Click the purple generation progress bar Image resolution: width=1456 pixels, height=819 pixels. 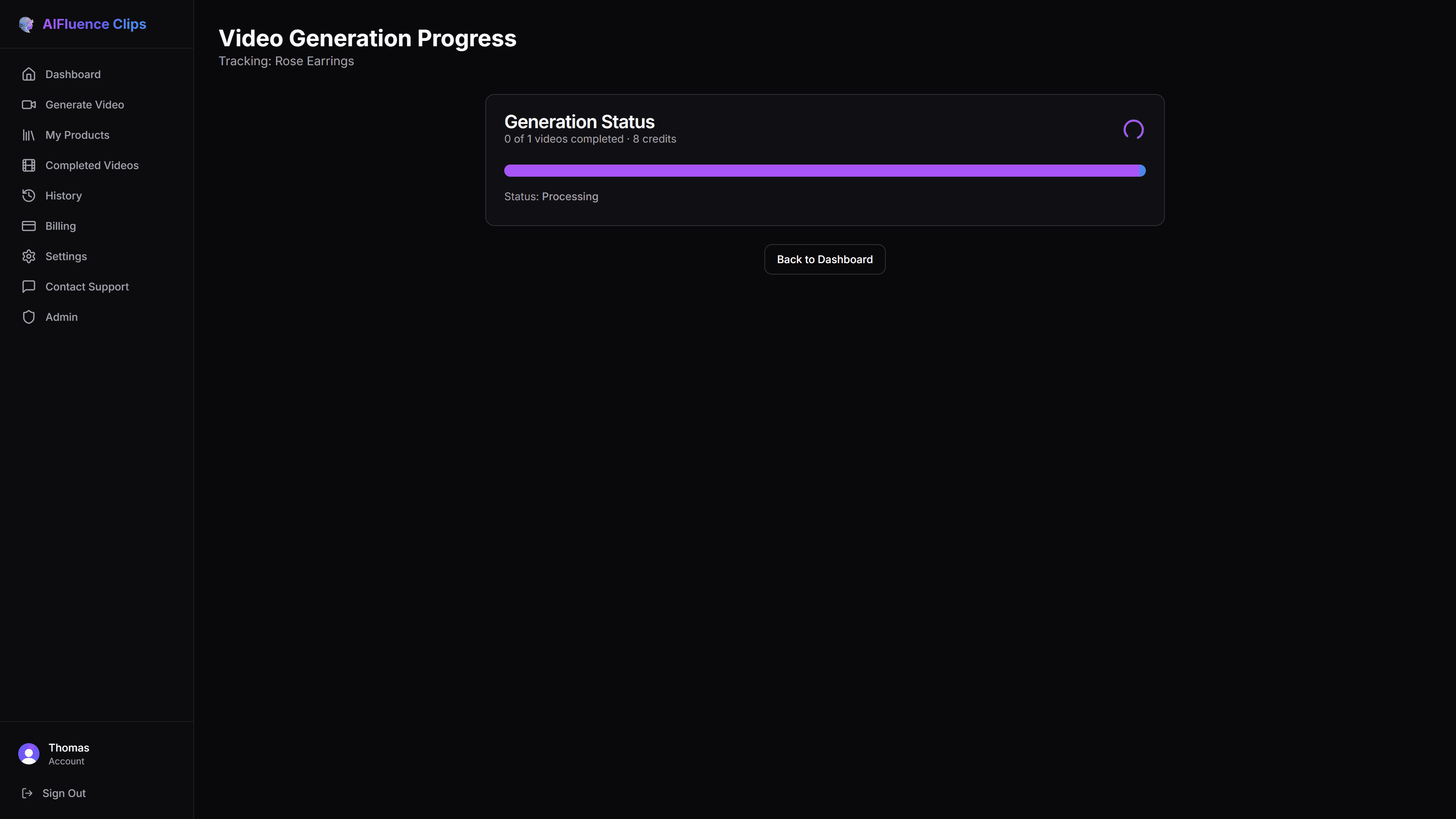pos(825,171)
